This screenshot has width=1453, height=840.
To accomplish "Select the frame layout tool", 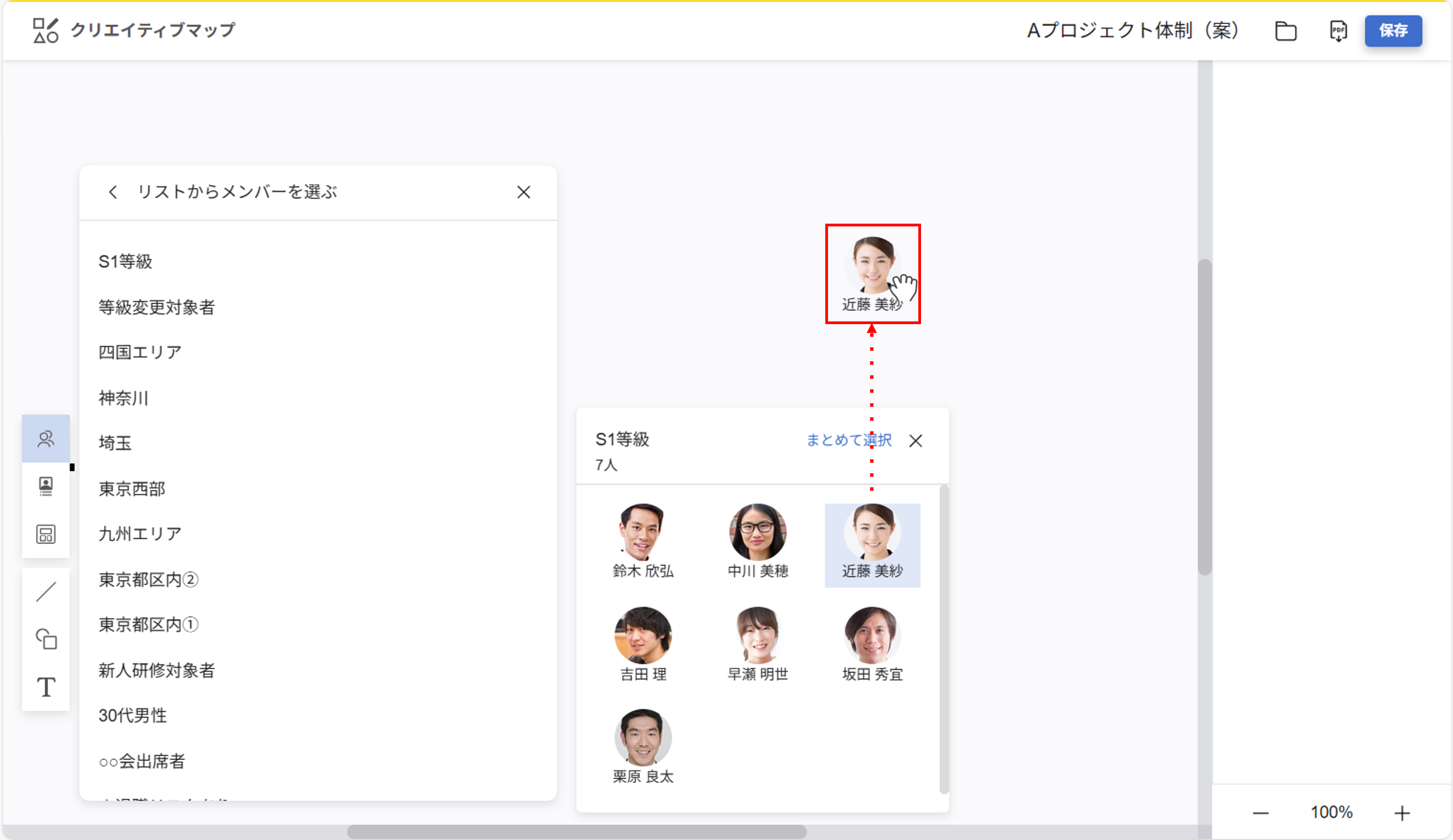I will 45,534.
